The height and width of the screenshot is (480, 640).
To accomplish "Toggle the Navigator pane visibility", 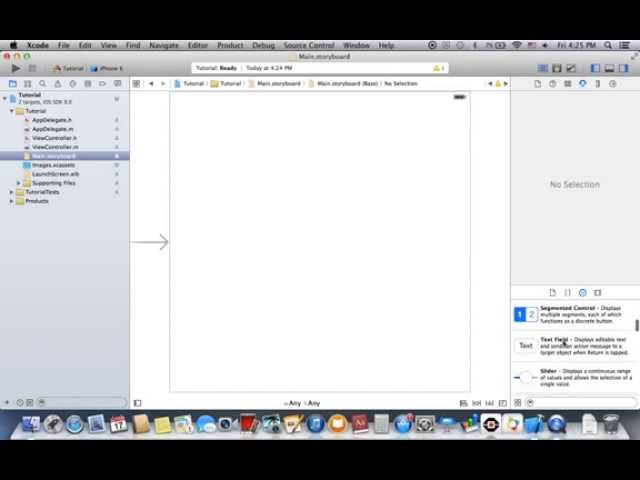I will (x=595, y=68).
